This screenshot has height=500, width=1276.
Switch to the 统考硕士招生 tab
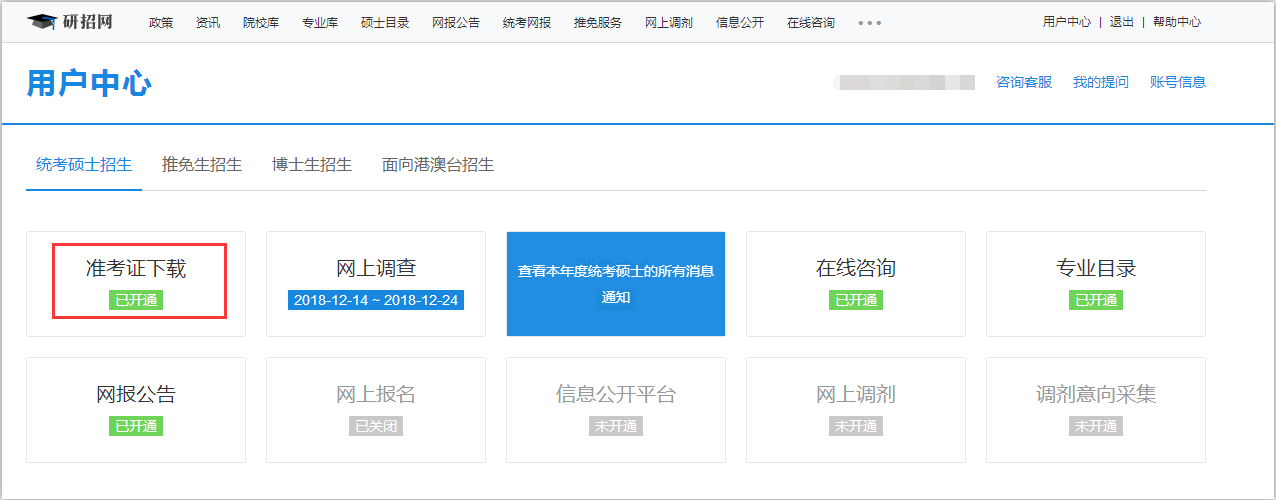point(84,165)
